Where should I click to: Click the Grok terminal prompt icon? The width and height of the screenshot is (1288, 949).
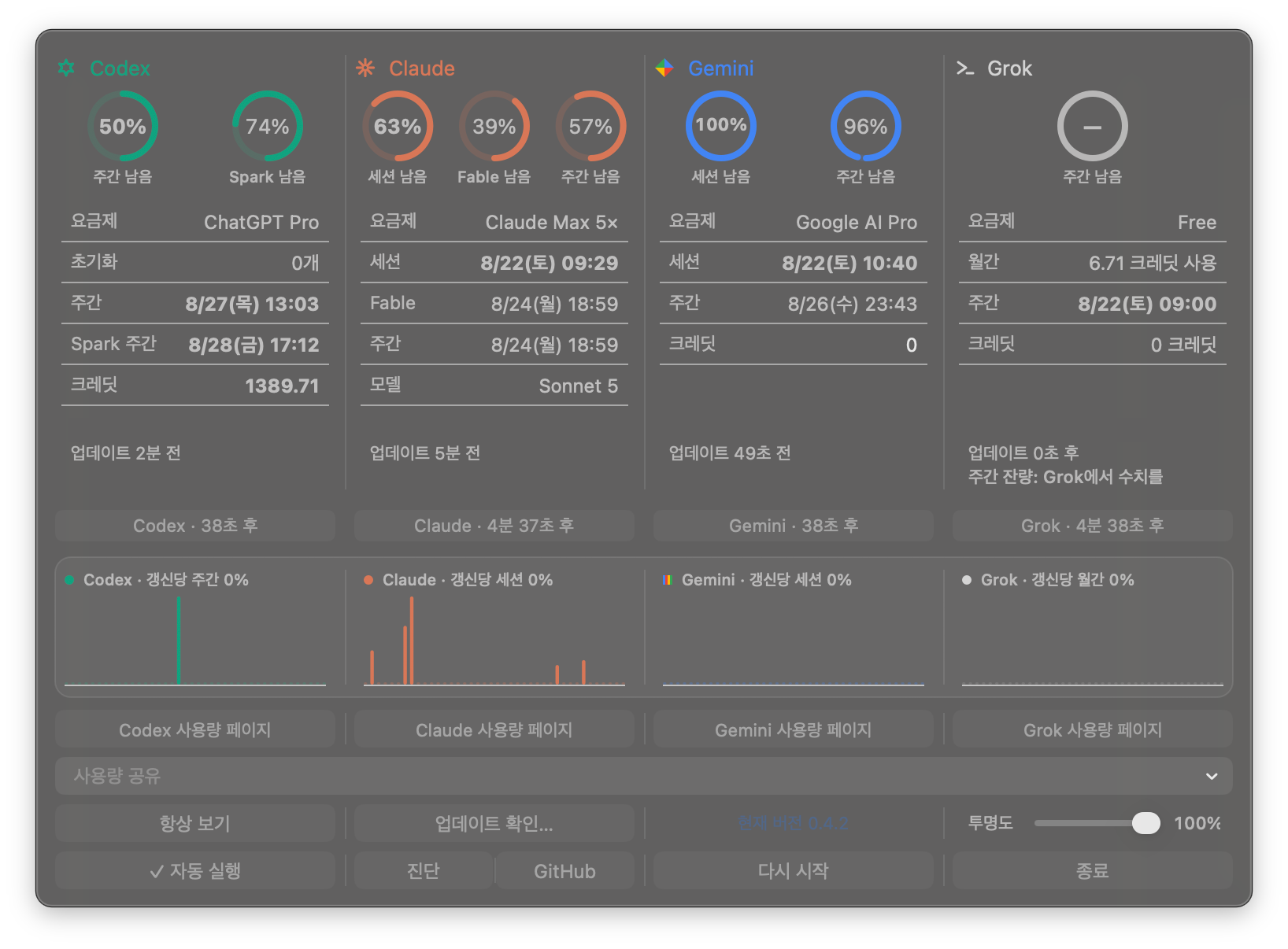coord(965,68)
